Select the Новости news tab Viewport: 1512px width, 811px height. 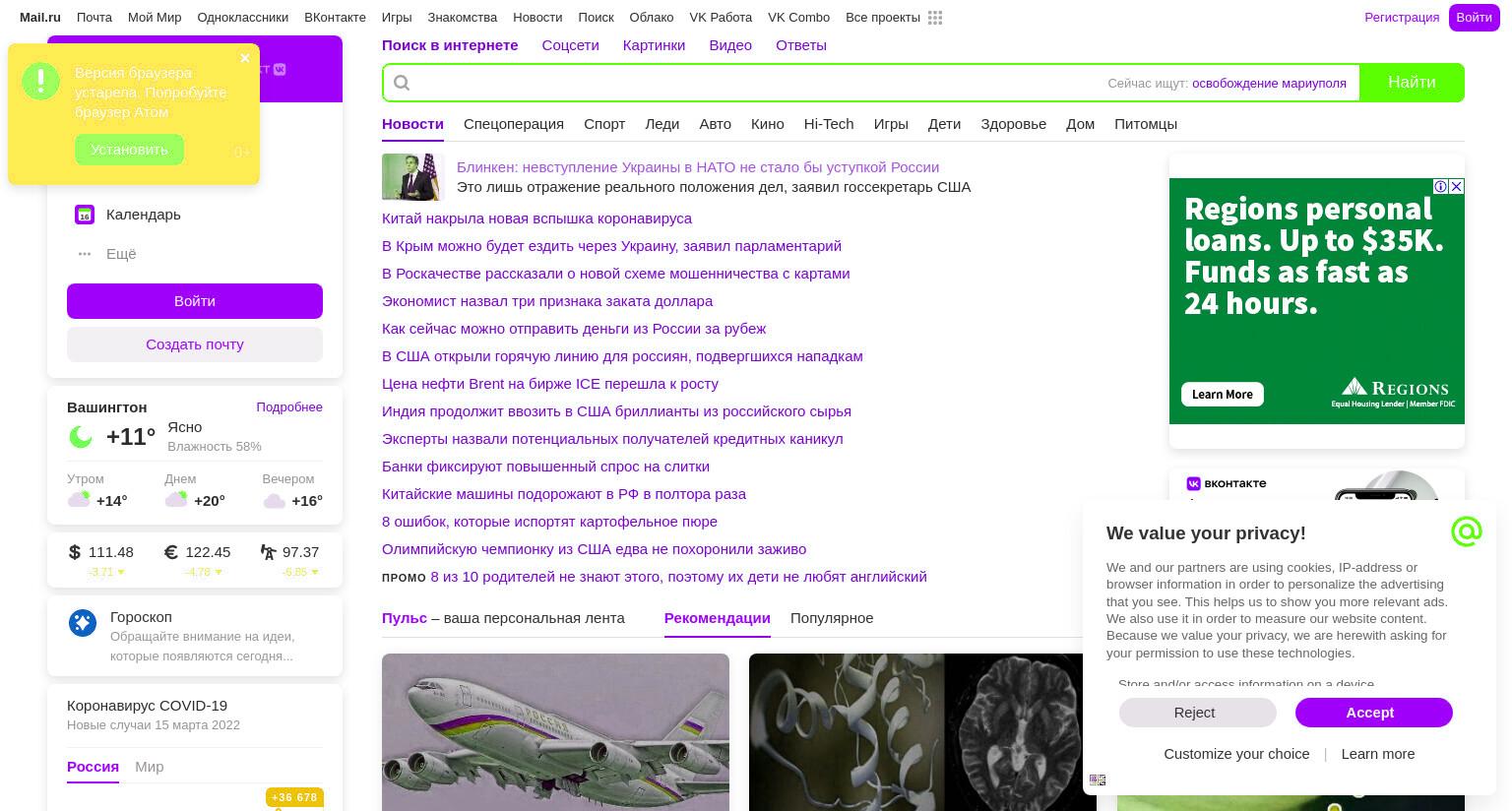[x=412, y=124]
